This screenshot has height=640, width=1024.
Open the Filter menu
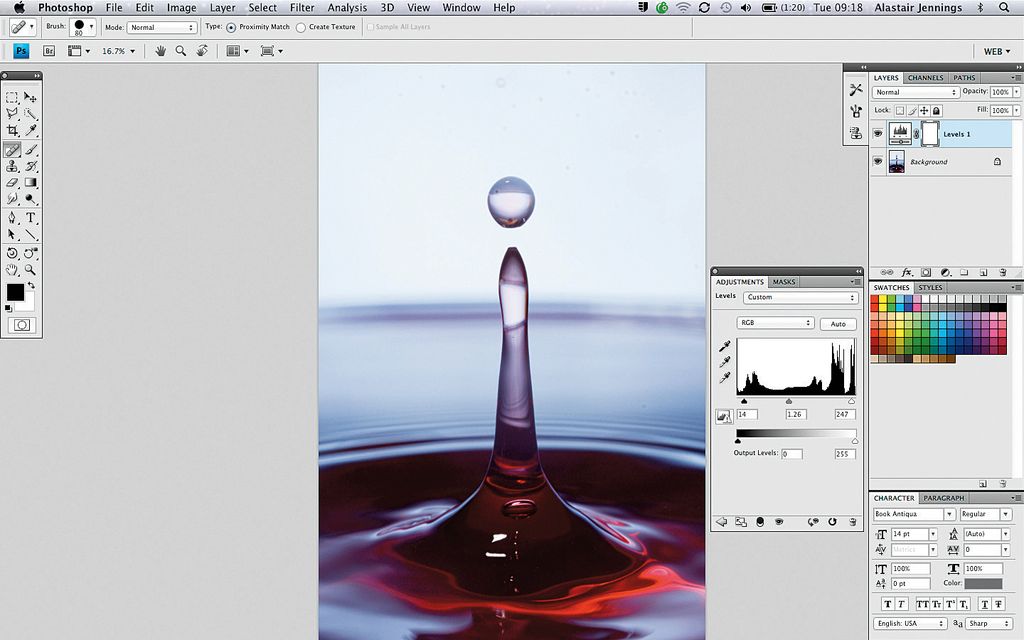(301, 7)
